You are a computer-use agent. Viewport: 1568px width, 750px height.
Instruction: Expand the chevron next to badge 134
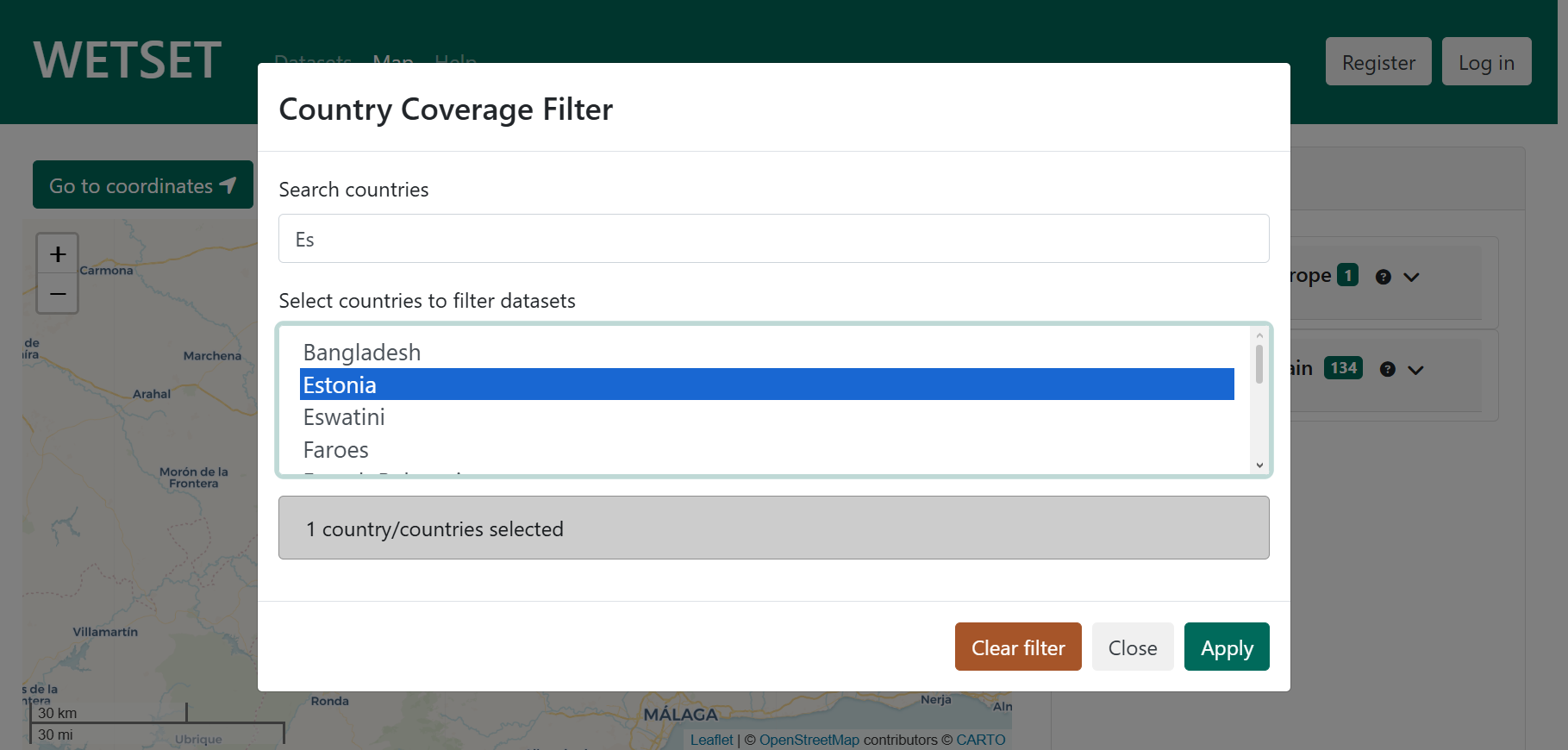click(1415, 369)
